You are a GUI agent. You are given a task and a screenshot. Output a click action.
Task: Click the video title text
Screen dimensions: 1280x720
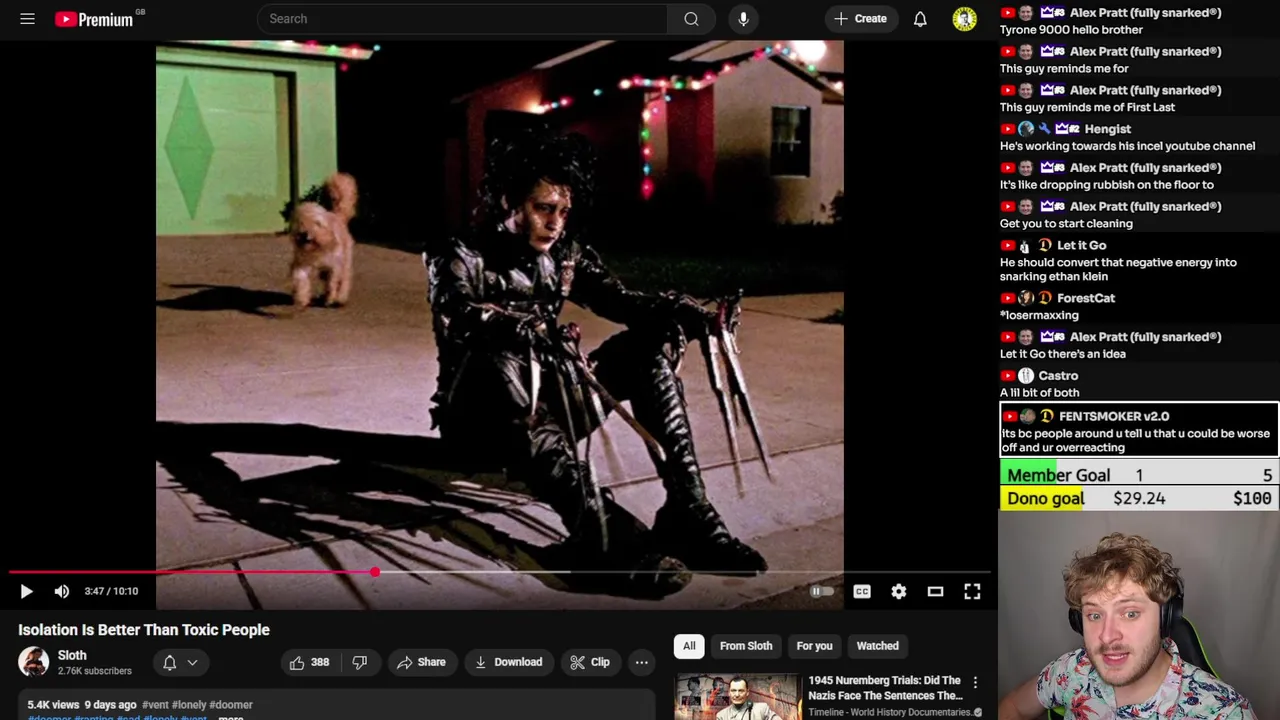coord(144,630)
